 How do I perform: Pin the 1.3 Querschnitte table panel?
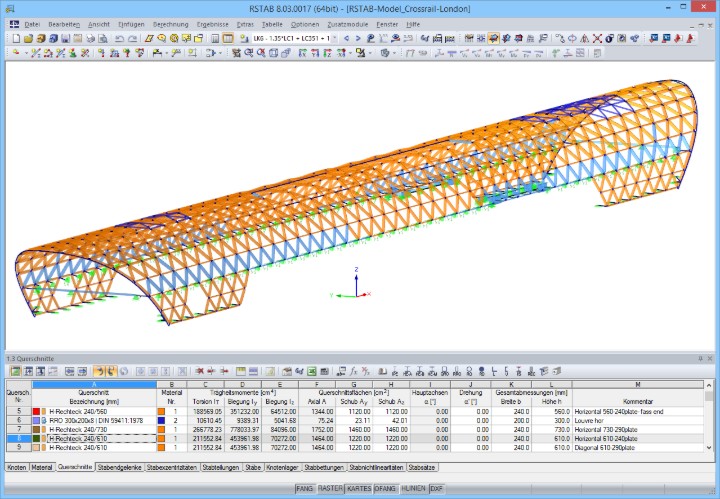point(700,359)
